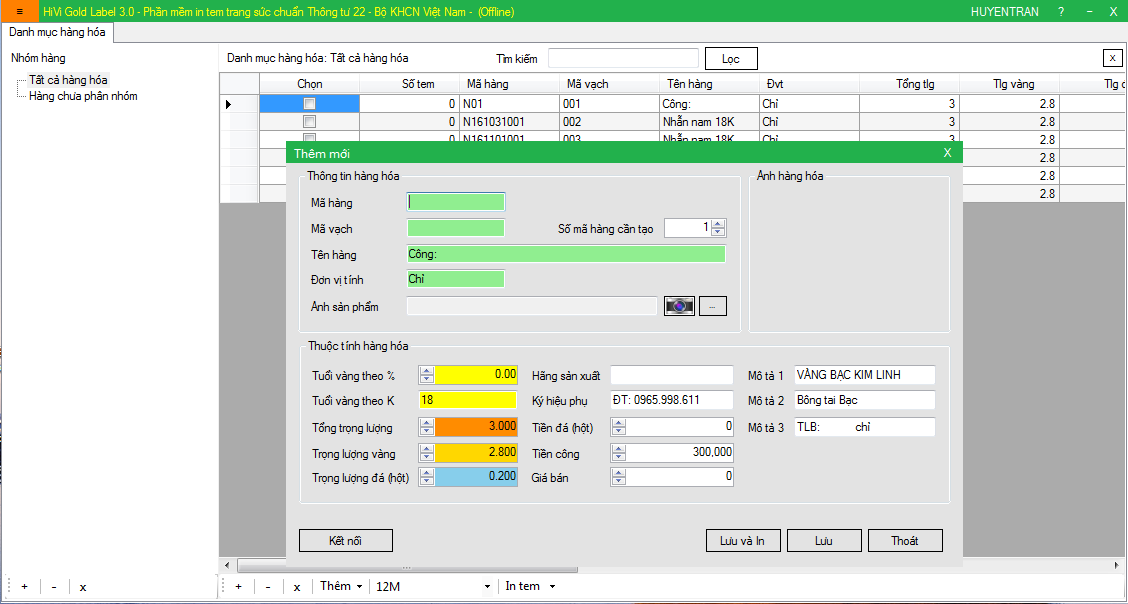Viewport: 1128px width, 604px height.
Task: Click the Lưu và In button
Action: click(742, 541)
